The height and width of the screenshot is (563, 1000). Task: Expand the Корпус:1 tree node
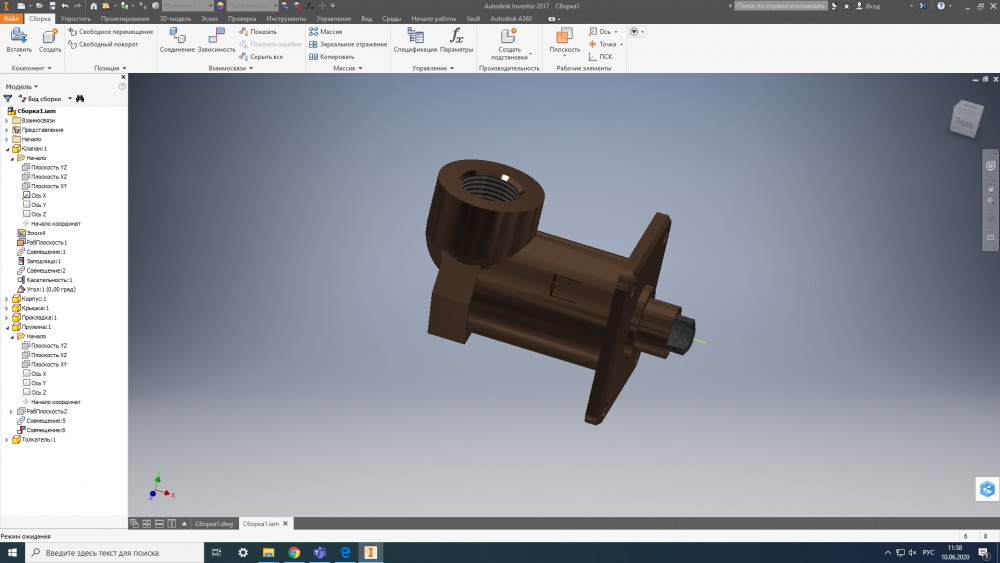(x=7, y=299)
